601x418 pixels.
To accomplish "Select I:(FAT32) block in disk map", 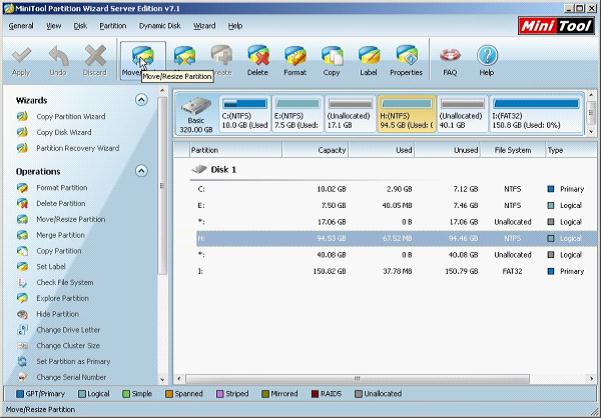I will coord(537,114).
